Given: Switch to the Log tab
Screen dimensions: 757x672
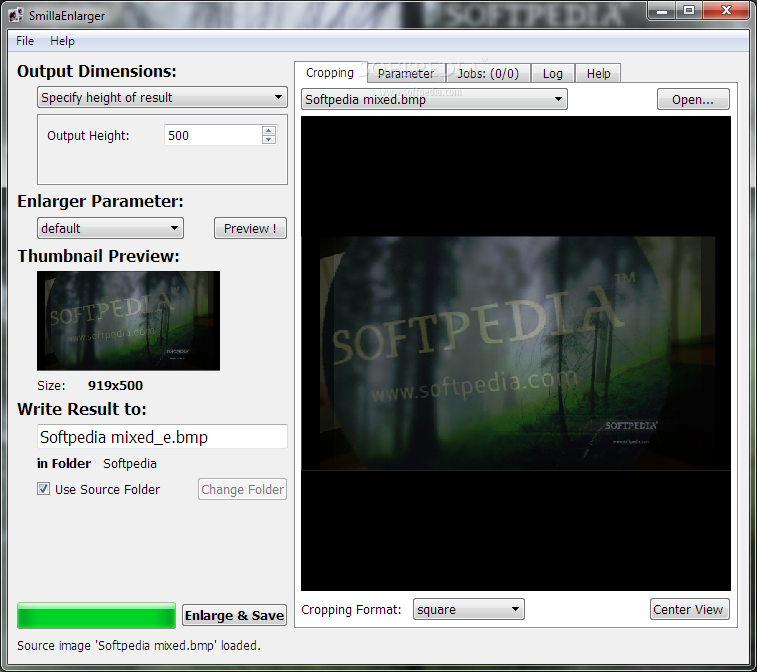Looking at the screenshot, I should click(552, 73).
